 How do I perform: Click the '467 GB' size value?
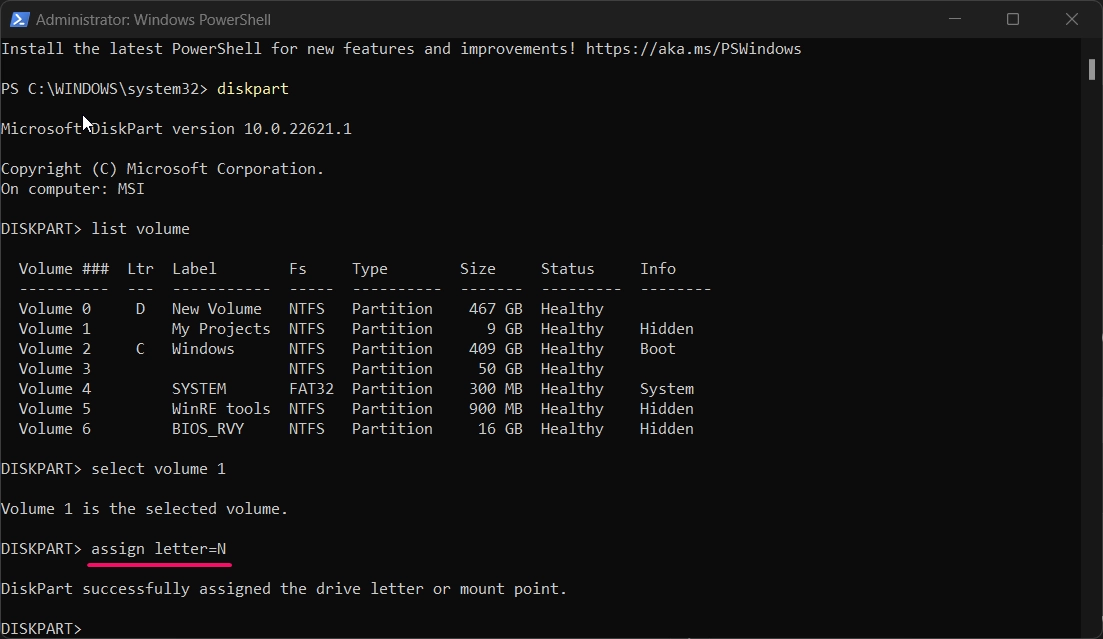click(495, 309)
